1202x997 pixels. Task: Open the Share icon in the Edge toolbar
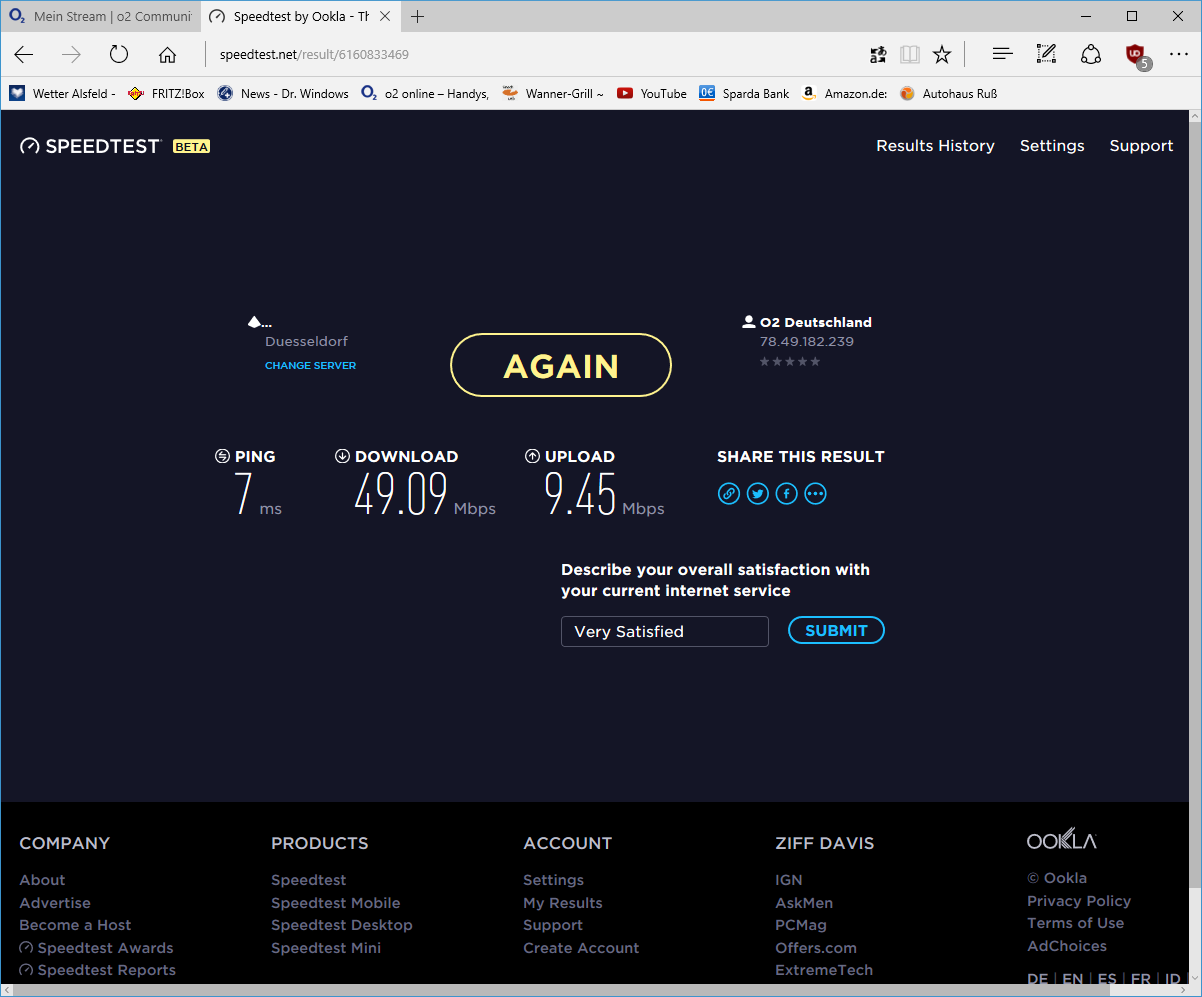1091,55
